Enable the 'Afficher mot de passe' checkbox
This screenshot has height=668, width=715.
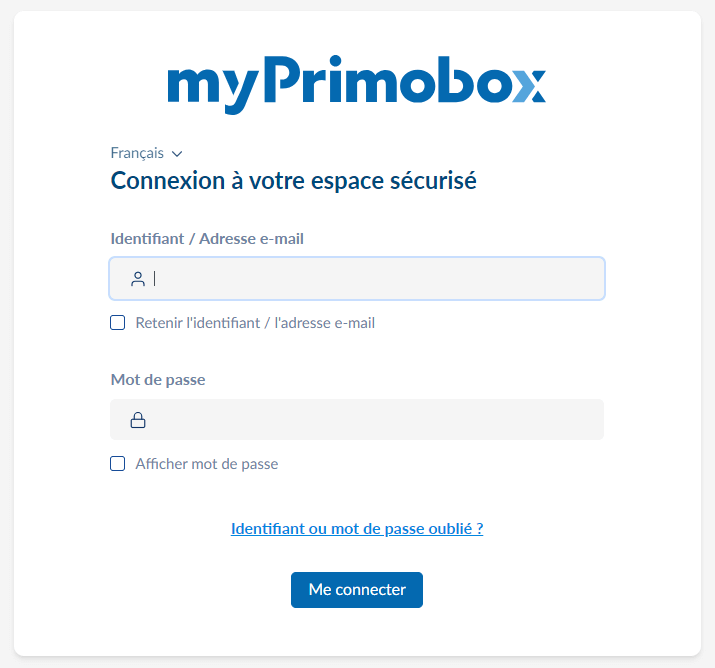pos(118,464)
